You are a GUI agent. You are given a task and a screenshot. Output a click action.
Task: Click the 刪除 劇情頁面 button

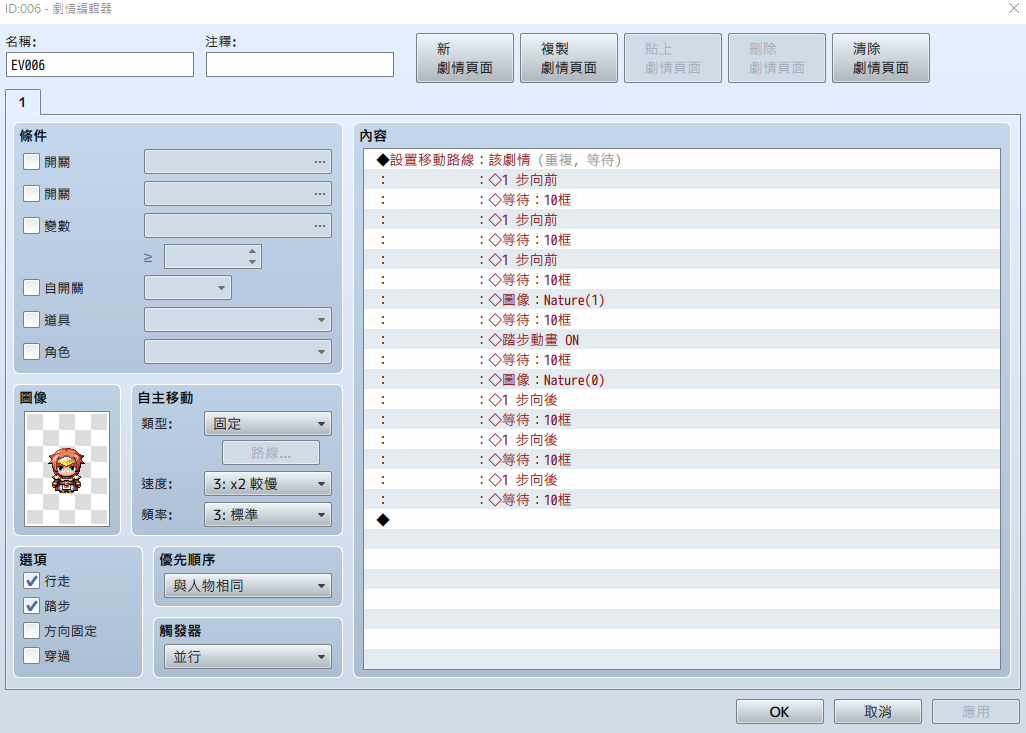[777, 58]
